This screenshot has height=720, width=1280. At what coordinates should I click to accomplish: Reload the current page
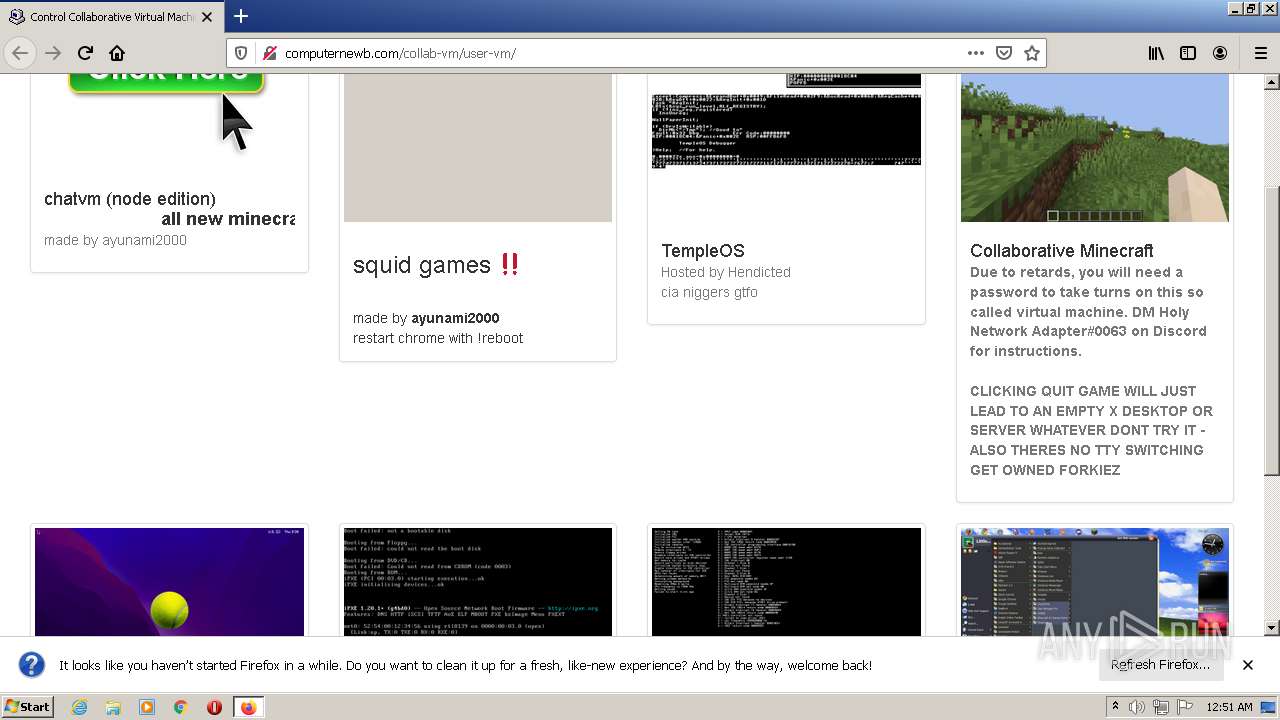coord(85,53)
